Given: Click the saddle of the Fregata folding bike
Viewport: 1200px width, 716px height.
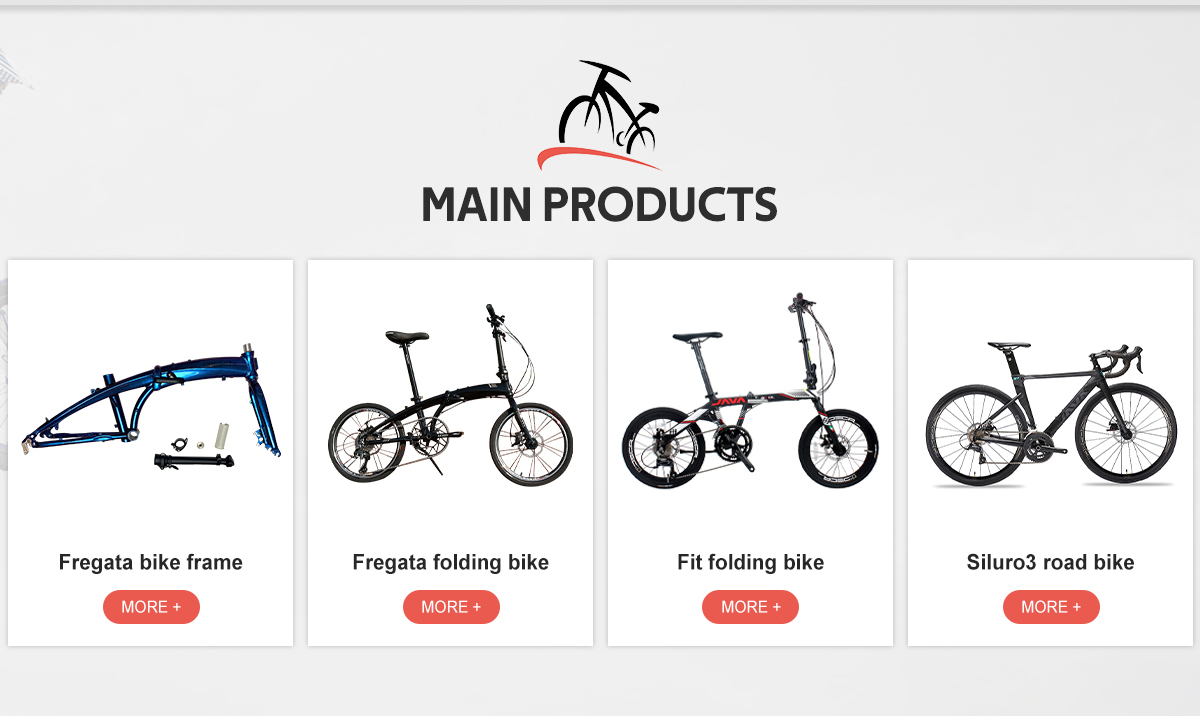Looking at the screenshot, I should [407, 337].
